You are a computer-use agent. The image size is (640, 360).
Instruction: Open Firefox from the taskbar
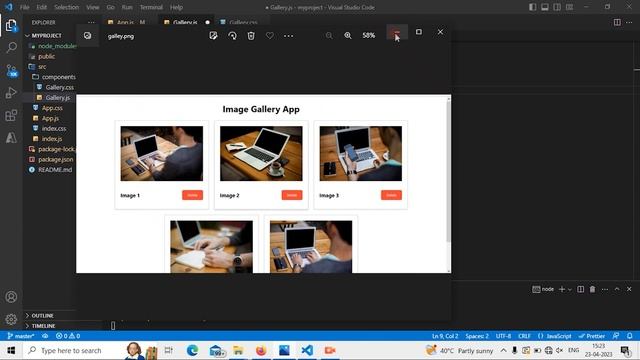[x=261, y=351]
